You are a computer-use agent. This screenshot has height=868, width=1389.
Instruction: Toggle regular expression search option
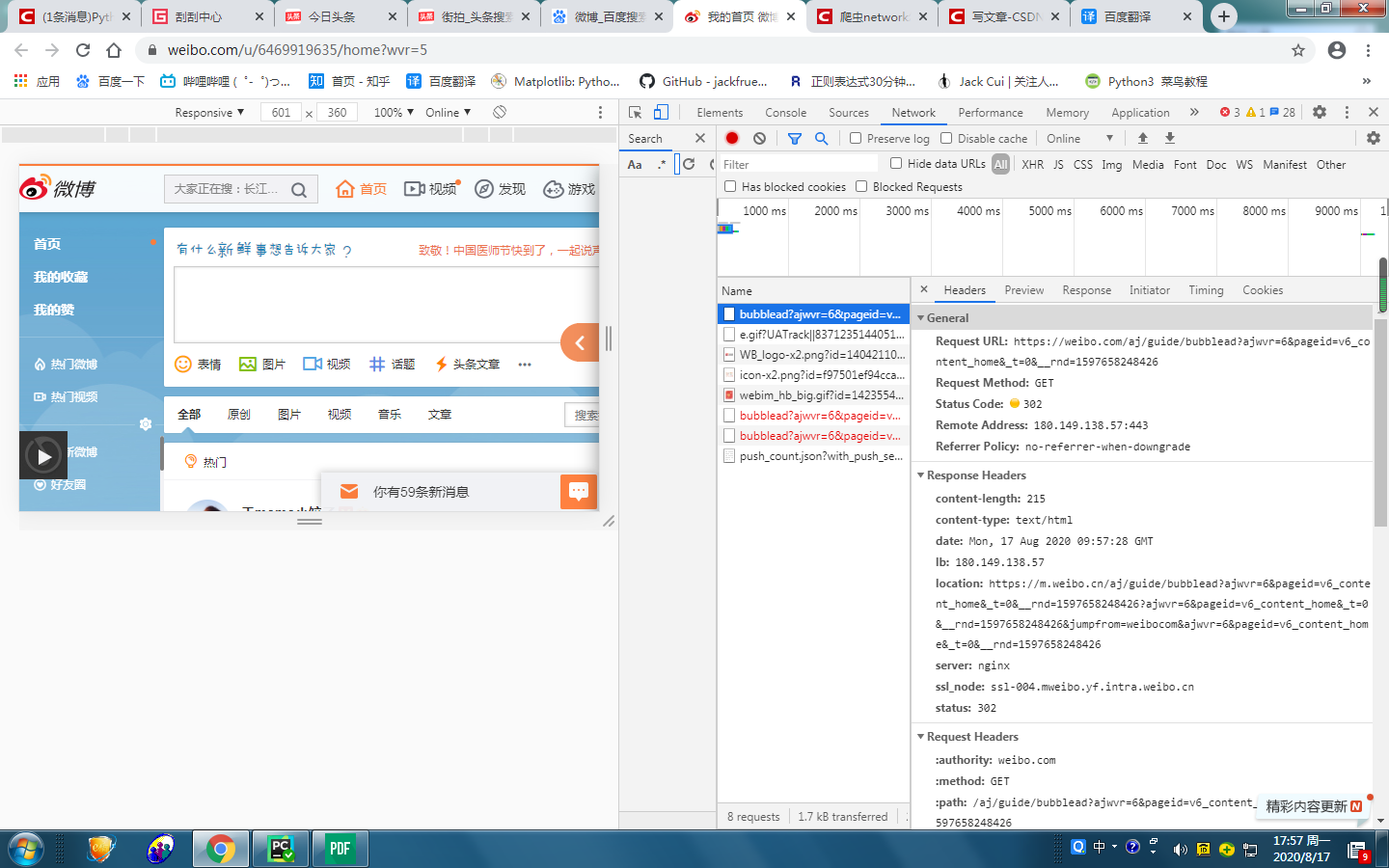(x=662, y=164)
